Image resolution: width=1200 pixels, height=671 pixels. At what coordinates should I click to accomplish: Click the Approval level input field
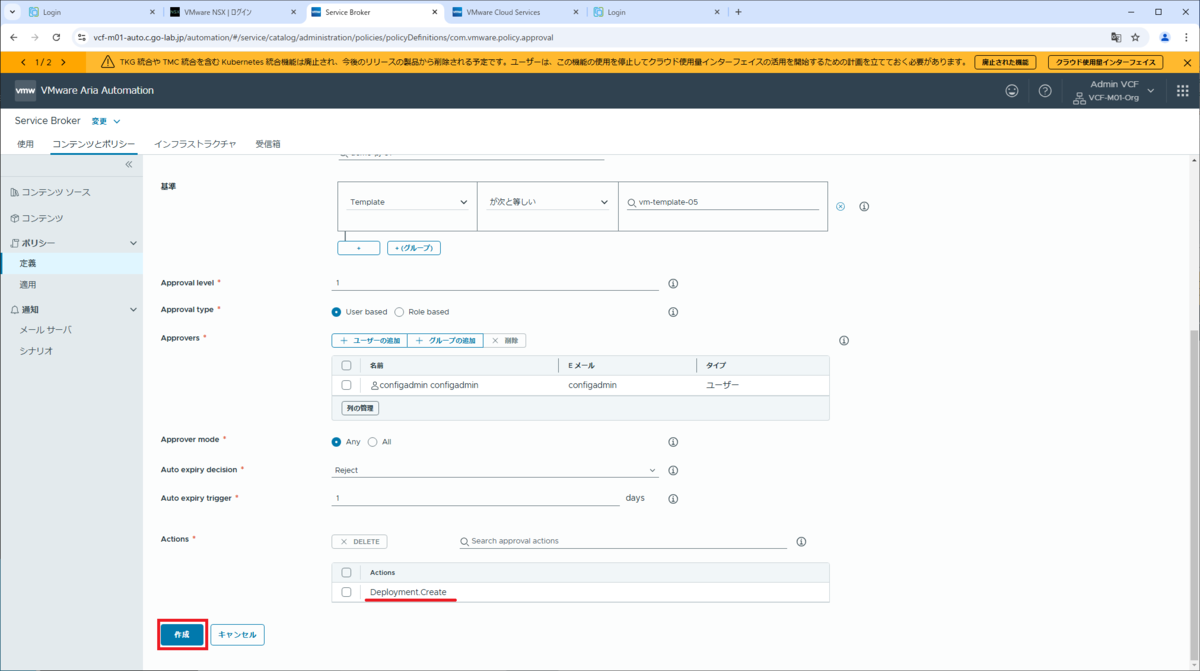495,283
